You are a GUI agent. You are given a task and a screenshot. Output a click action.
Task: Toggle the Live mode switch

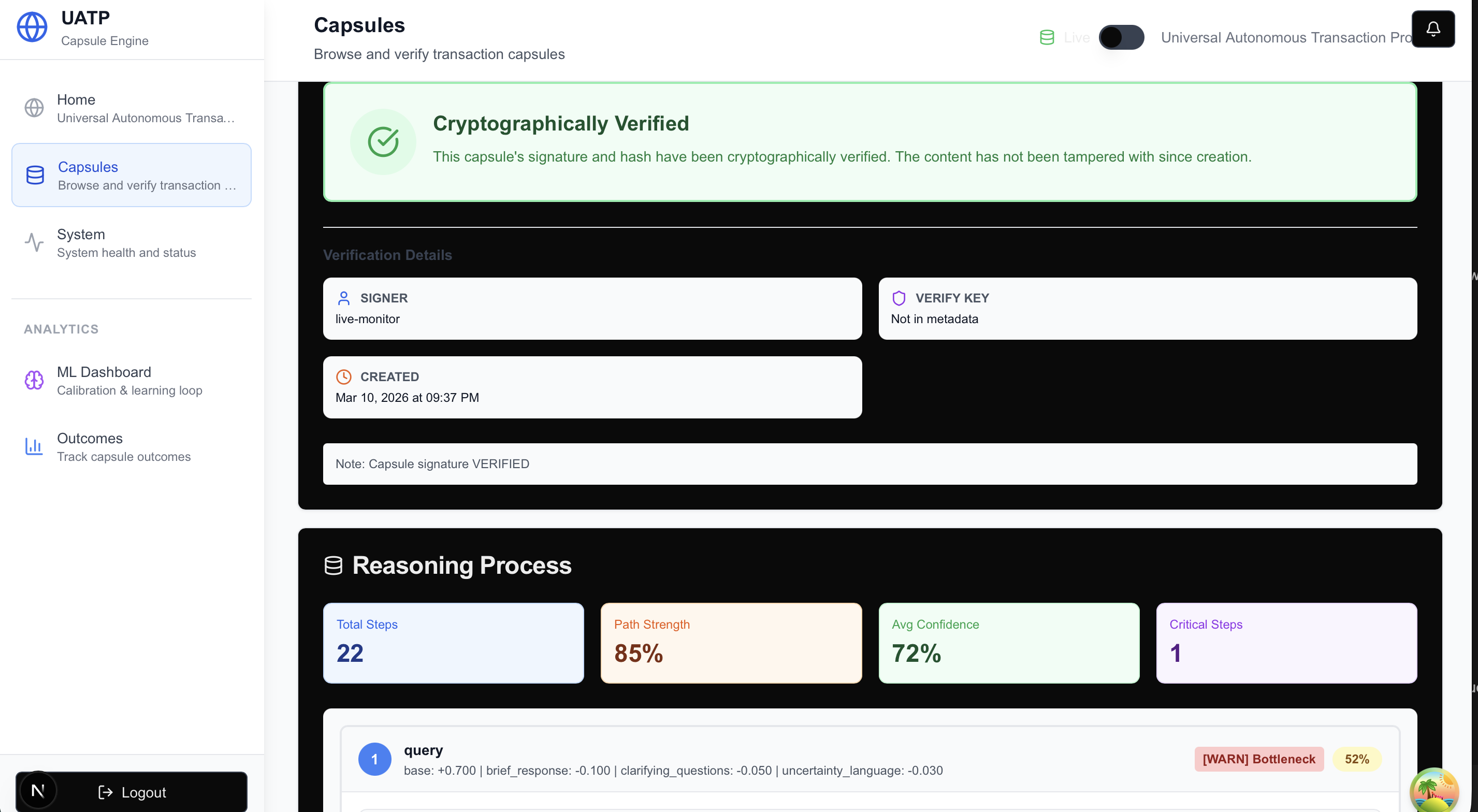tap(1121, 37)
